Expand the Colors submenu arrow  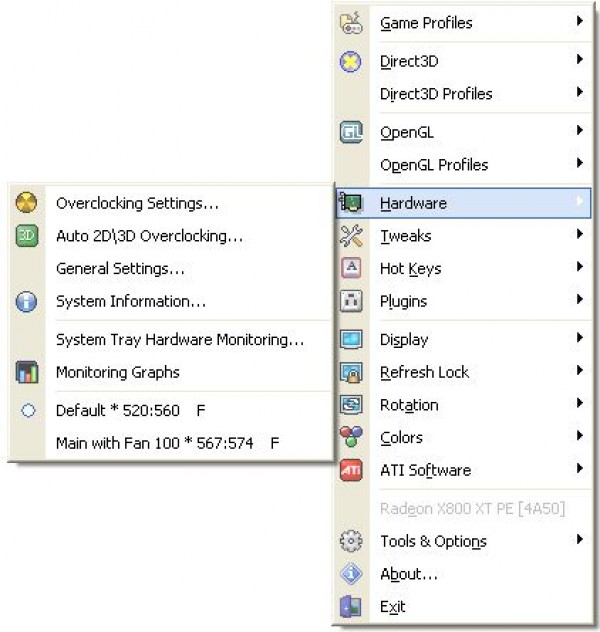tap(579, 437)
